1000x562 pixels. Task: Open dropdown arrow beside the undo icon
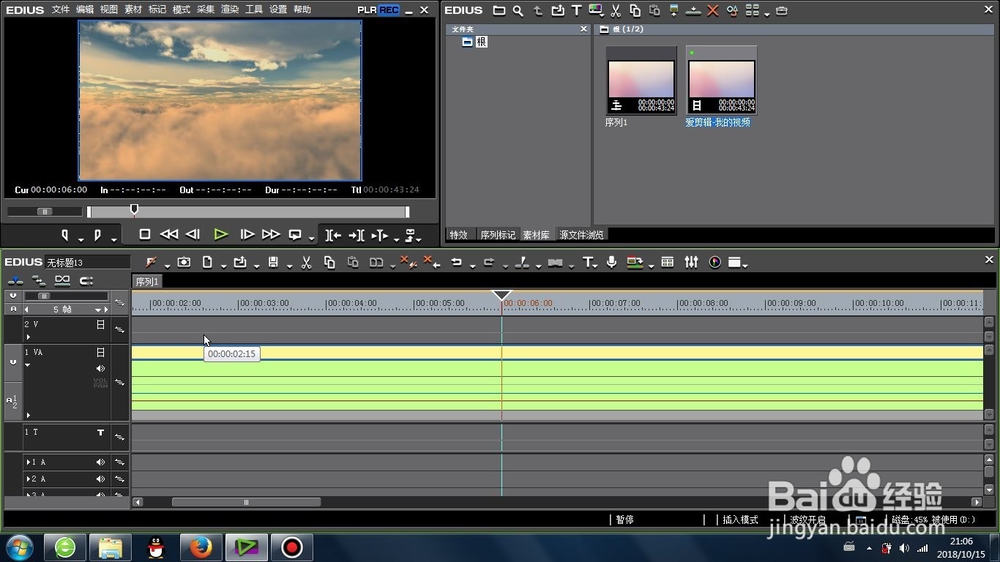click(473, 265)
